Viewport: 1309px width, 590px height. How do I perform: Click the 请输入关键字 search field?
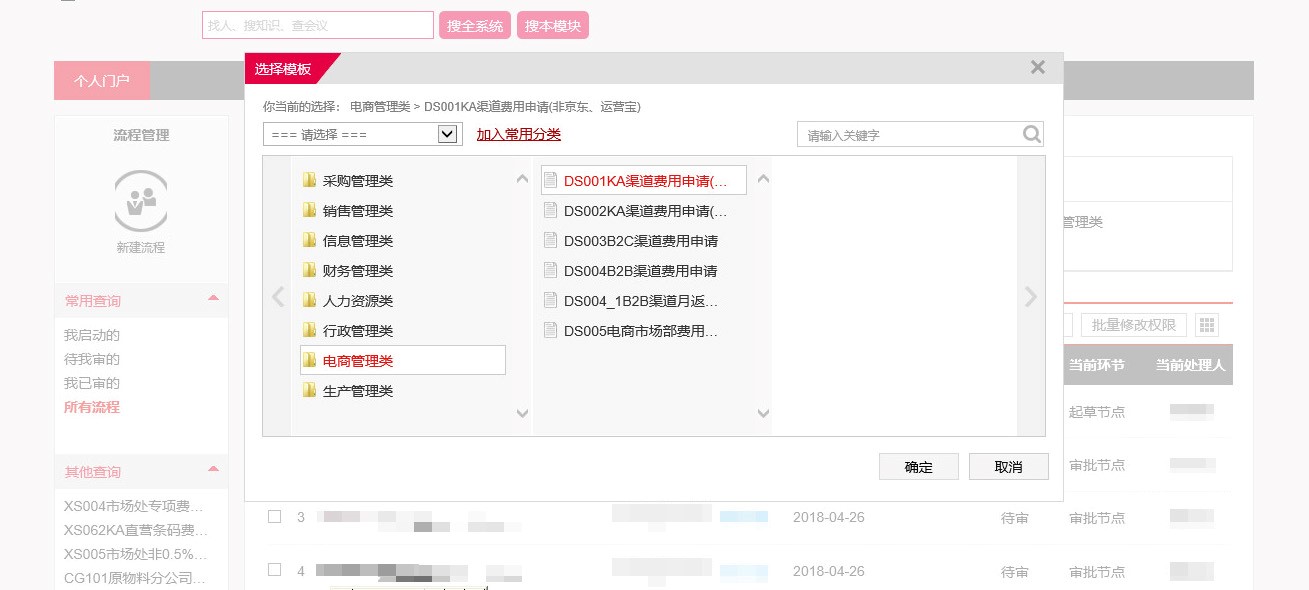click(x=908, y=135)
